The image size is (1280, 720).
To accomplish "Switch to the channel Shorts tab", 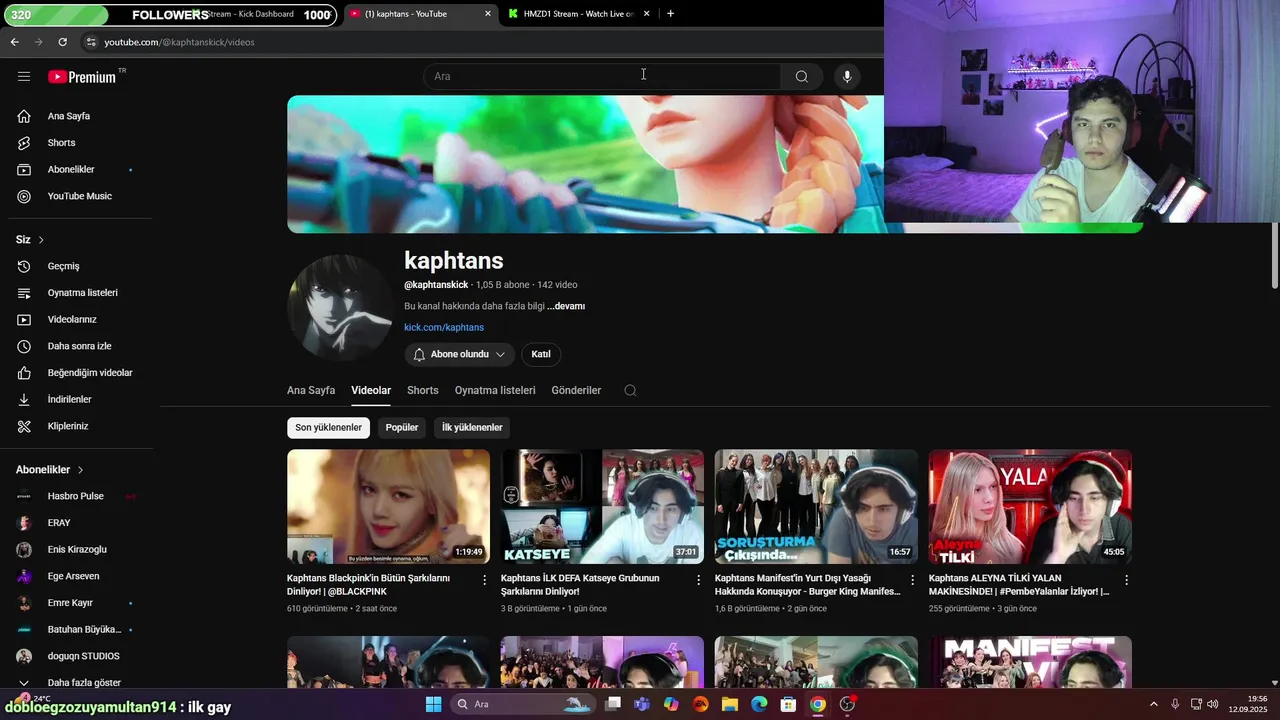I will click(x=423, y=390).
